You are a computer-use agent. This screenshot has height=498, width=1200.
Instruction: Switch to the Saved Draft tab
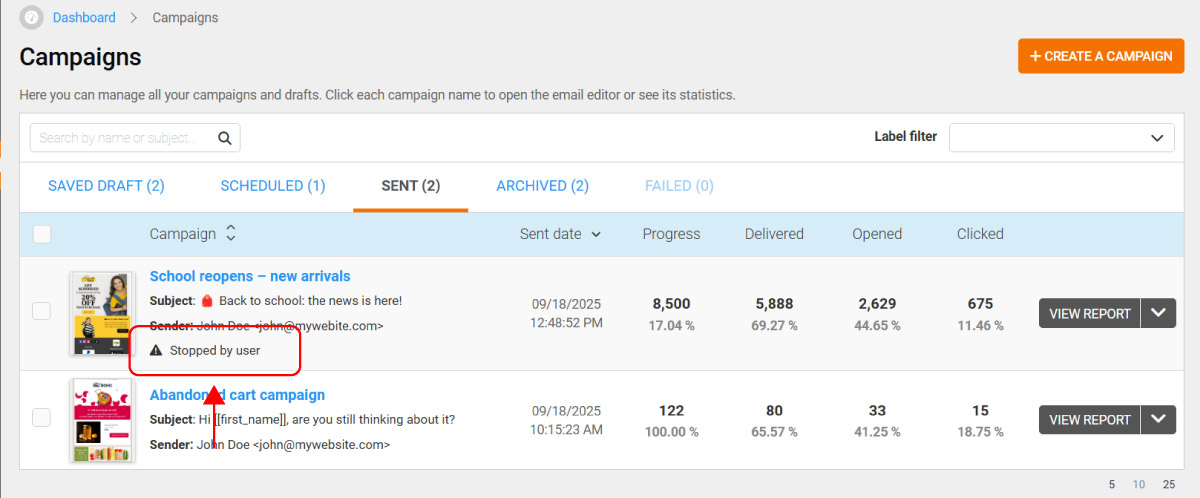pyautogui.click(x=106, y=186)
